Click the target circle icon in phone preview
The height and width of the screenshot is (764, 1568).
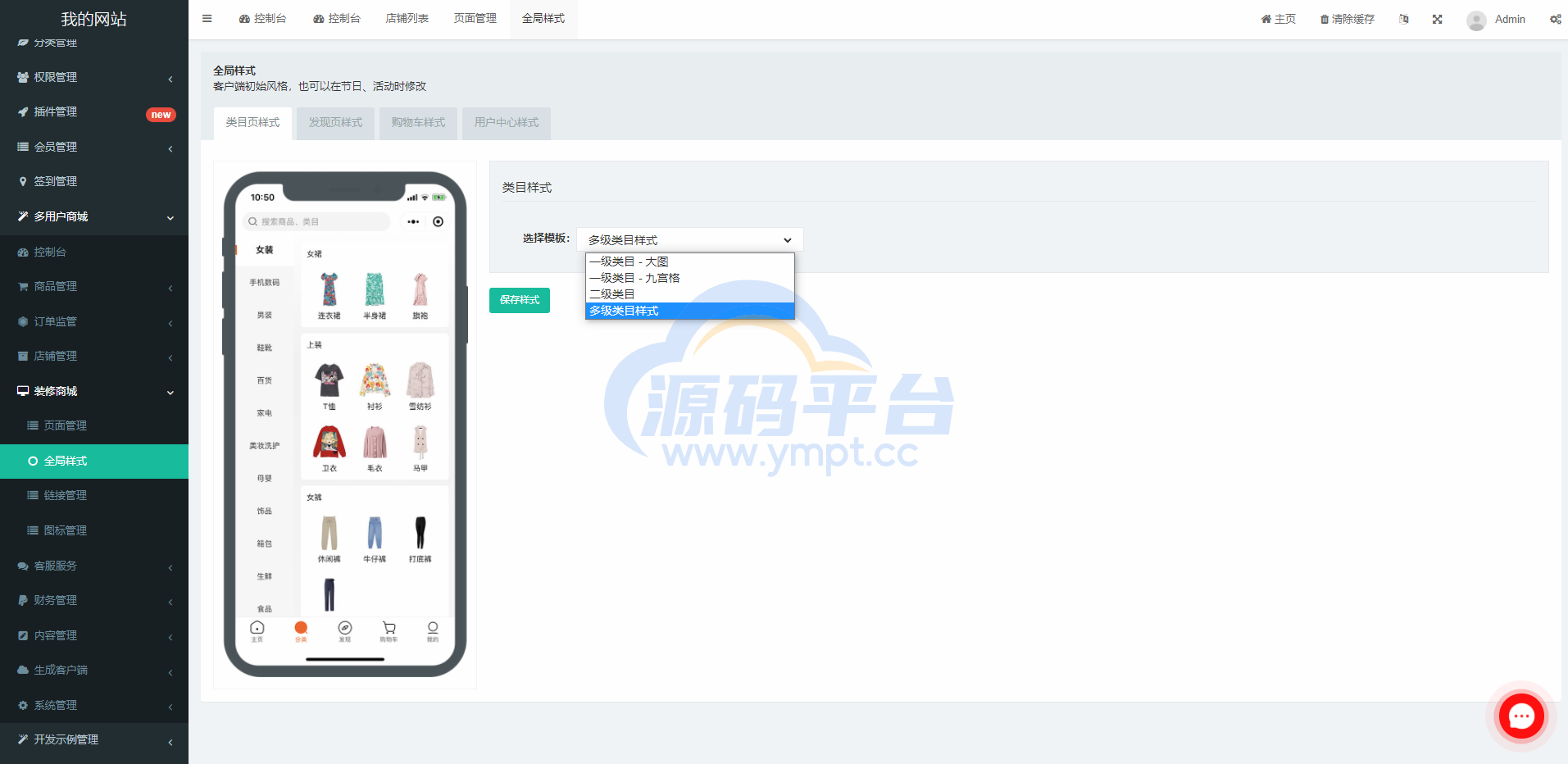(x=439, y=221)
